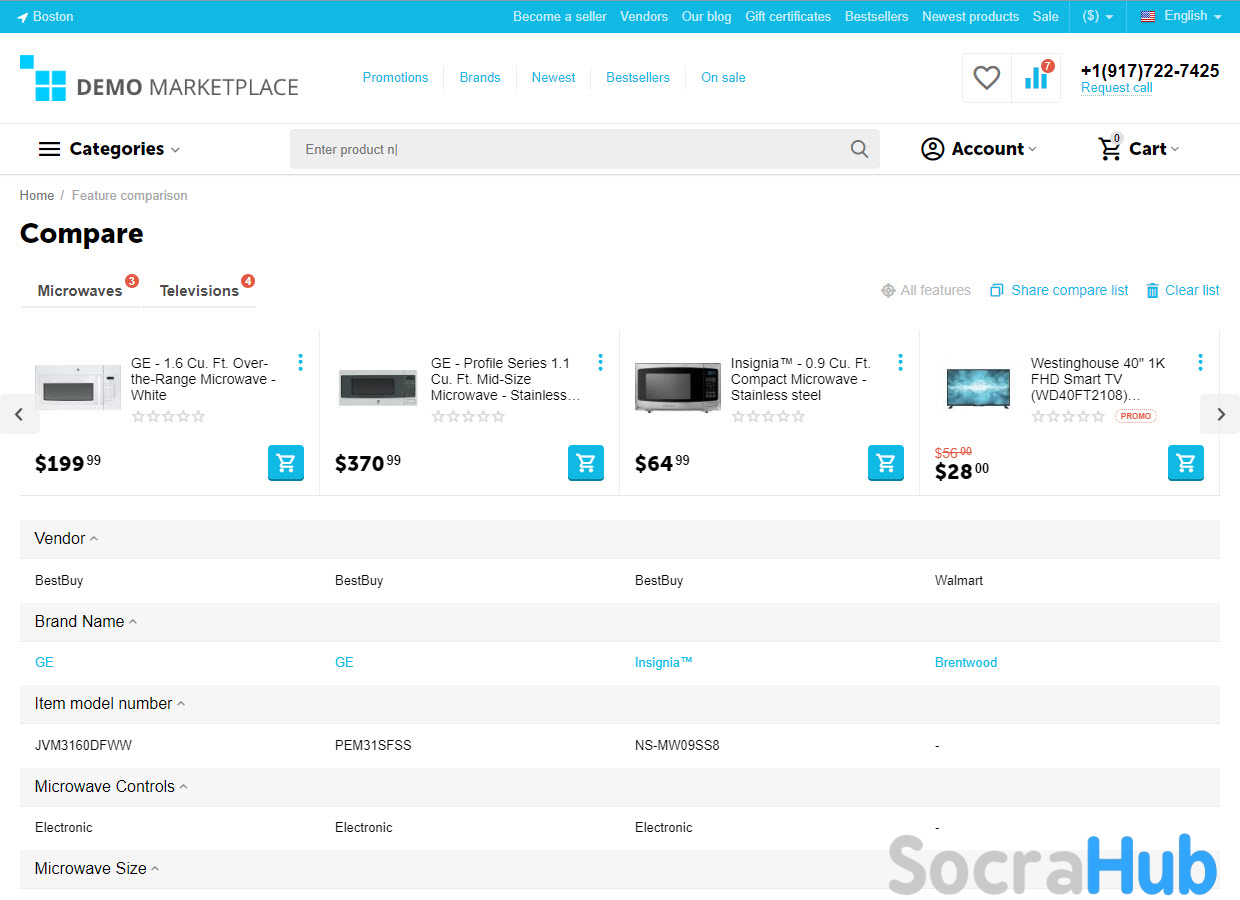
Task: Collapse the Microwave Controls section
Action: pos(111,786)
